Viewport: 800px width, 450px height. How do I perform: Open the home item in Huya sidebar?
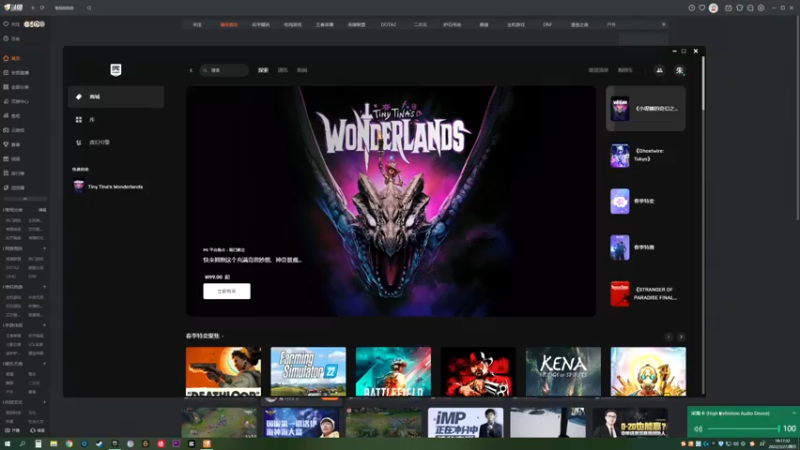pyautogui.click(x=12, y=58)
